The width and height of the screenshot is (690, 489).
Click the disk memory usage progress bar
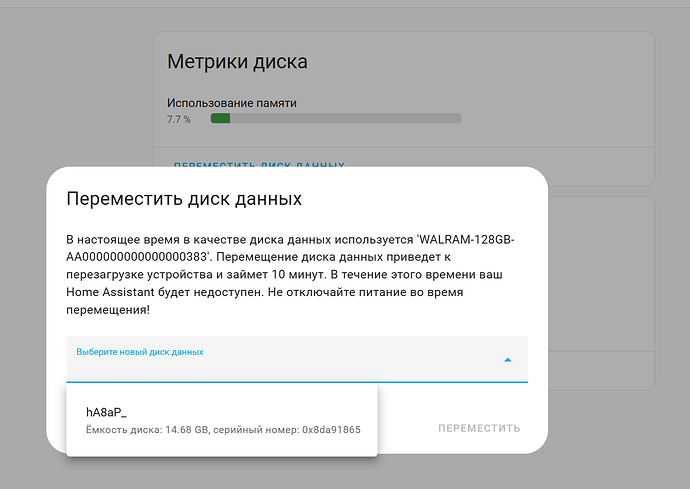tap(336, 118)
